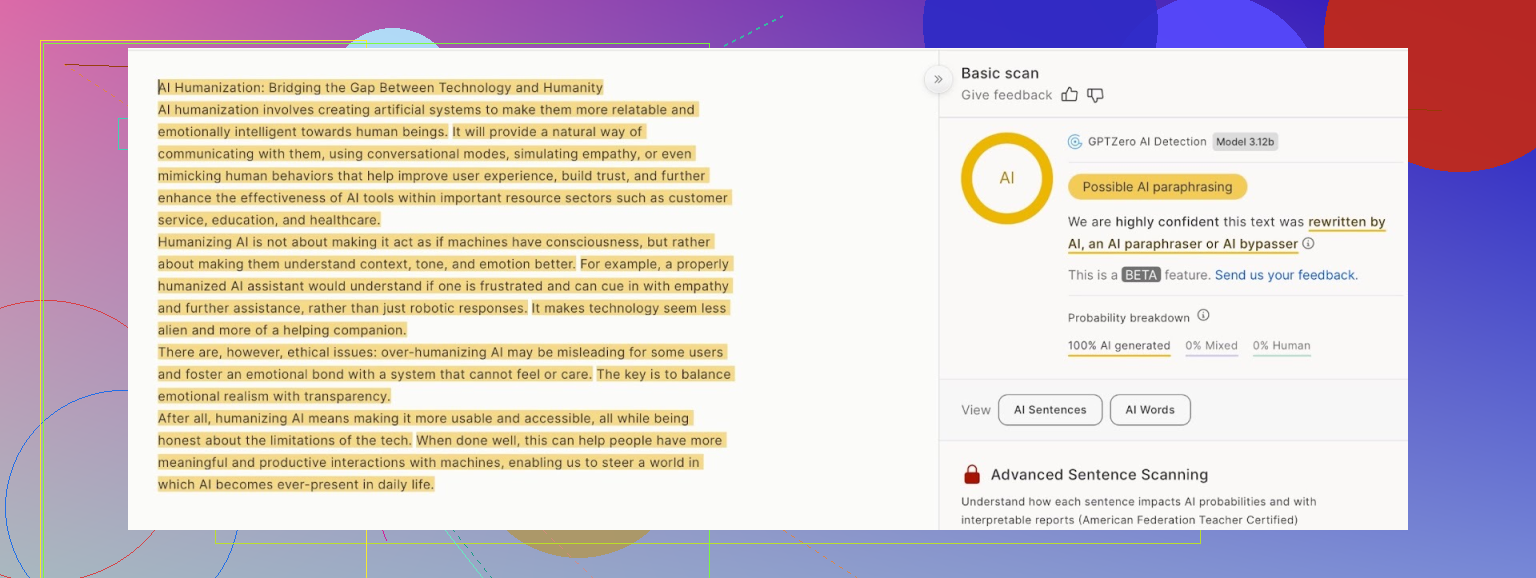Place cursor in the article title line
Image resolution: width=1536 pixels, height=578 pixels.
pos(380,88)
